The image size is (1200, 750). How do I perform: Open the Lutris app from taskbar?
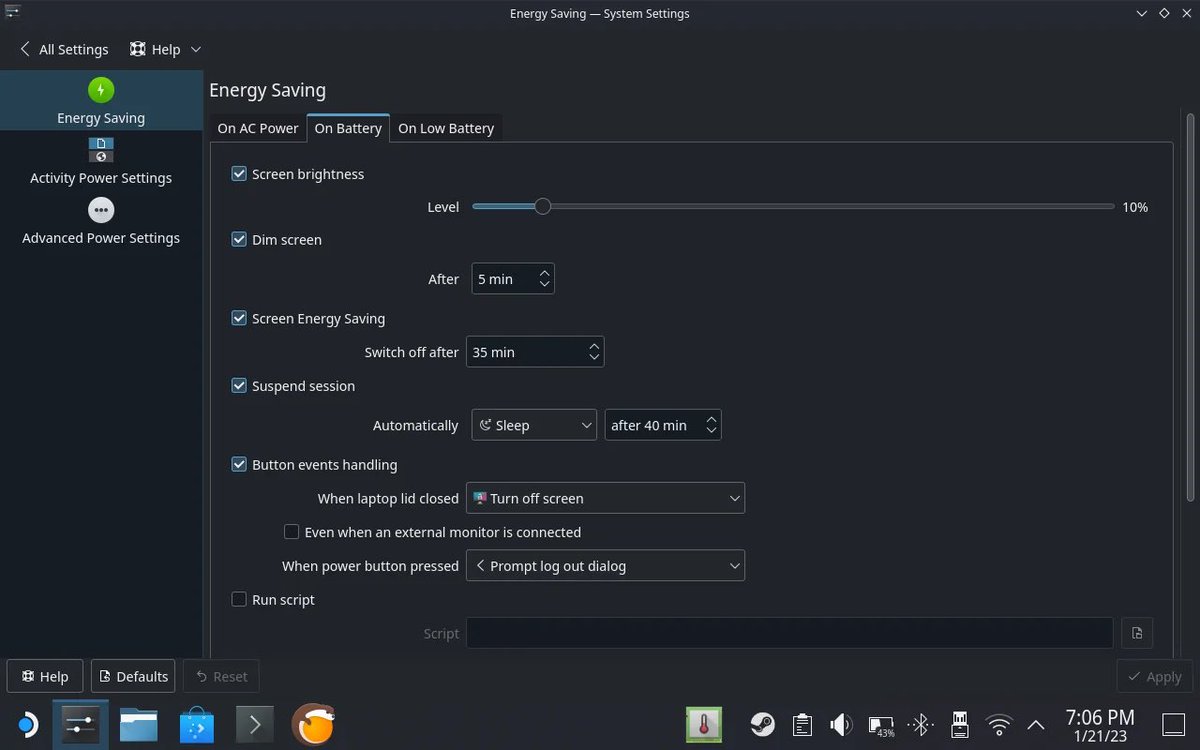(313, 724)
